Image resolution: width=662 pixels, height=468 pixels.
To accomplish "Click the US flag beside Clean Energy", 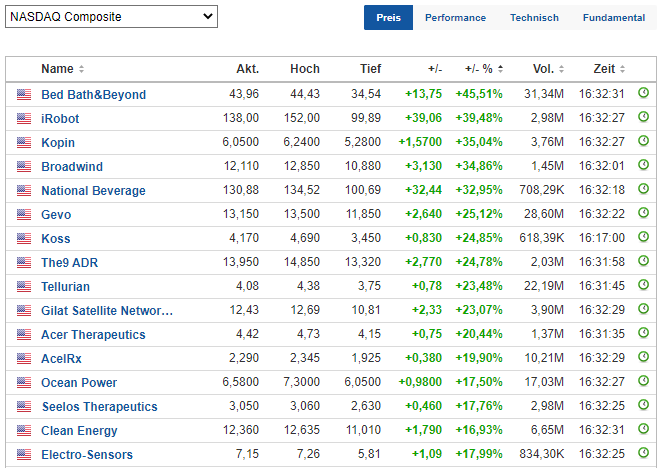I will (24, 430).
